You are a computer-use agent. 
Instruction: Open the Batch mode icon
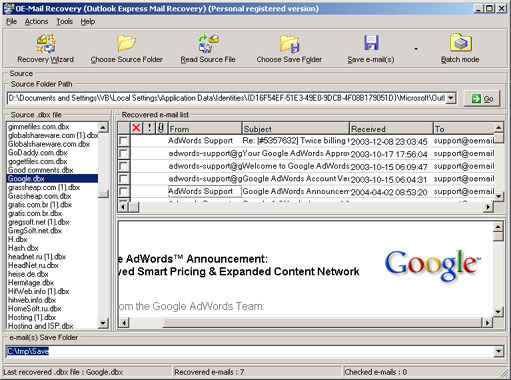tap(460, 43)
